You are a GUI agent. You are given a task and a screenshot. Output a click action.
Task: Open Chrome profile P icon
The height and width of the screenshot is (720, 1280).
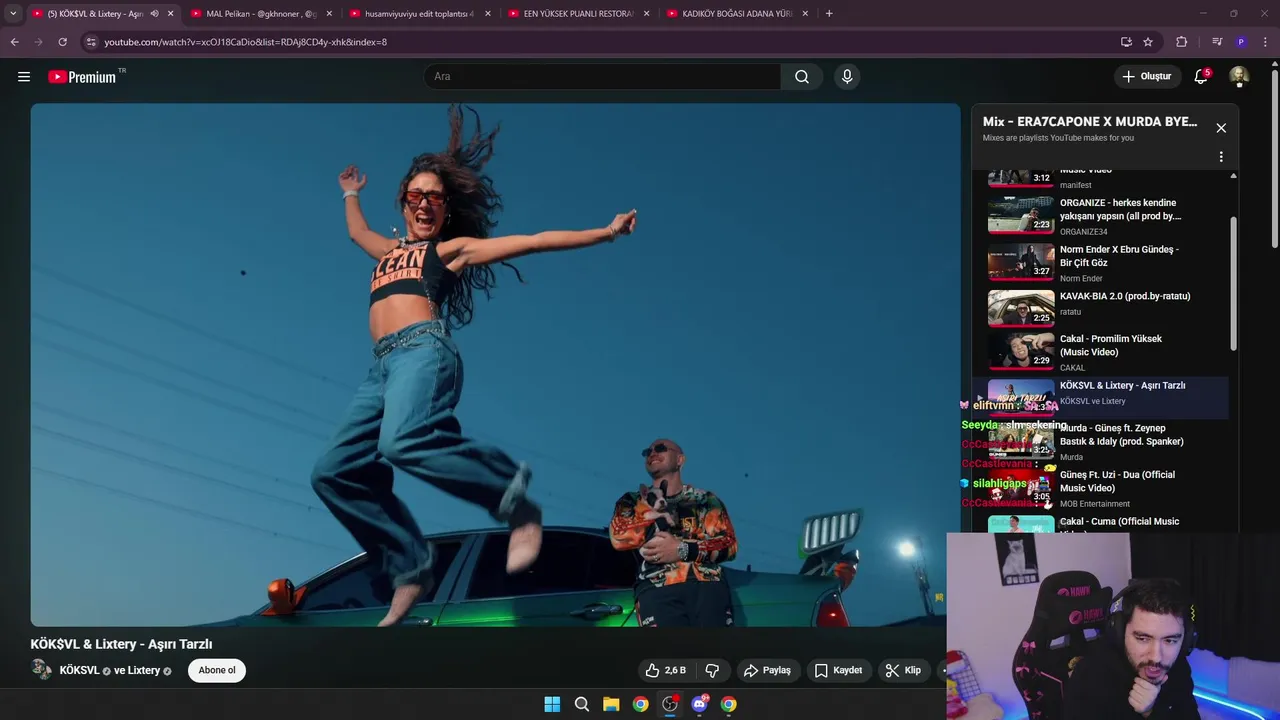(1241, 42)
